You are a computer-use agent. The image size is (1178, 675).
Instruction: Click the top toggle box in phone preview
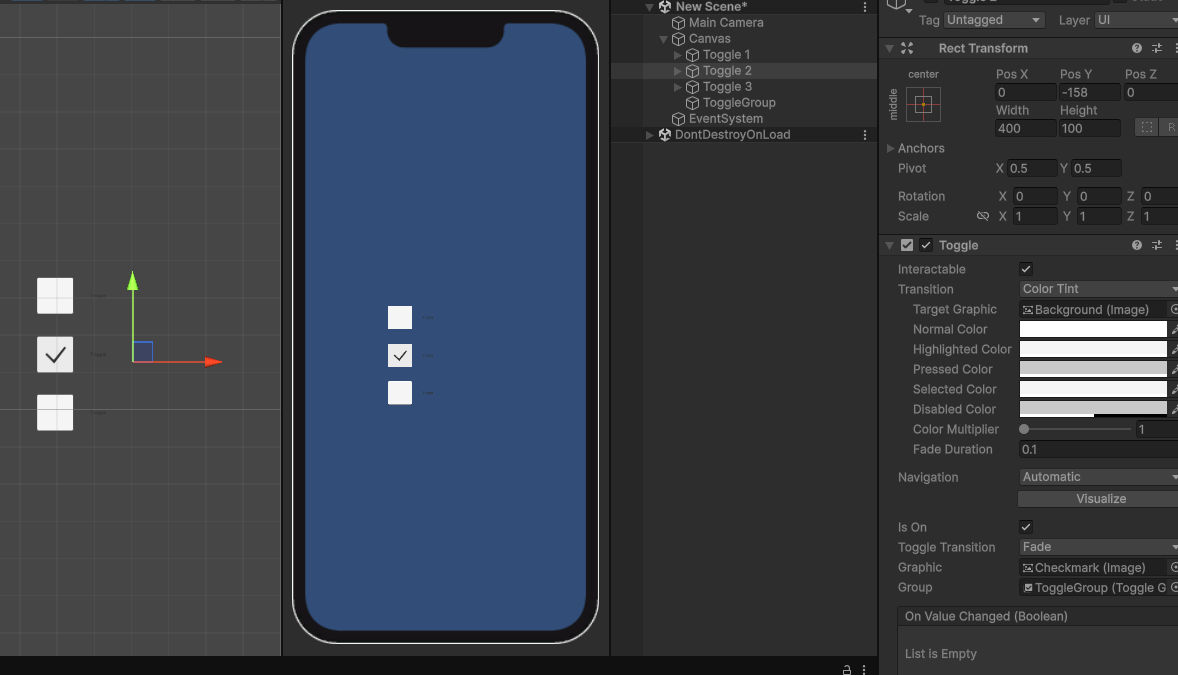coord(400,317)
